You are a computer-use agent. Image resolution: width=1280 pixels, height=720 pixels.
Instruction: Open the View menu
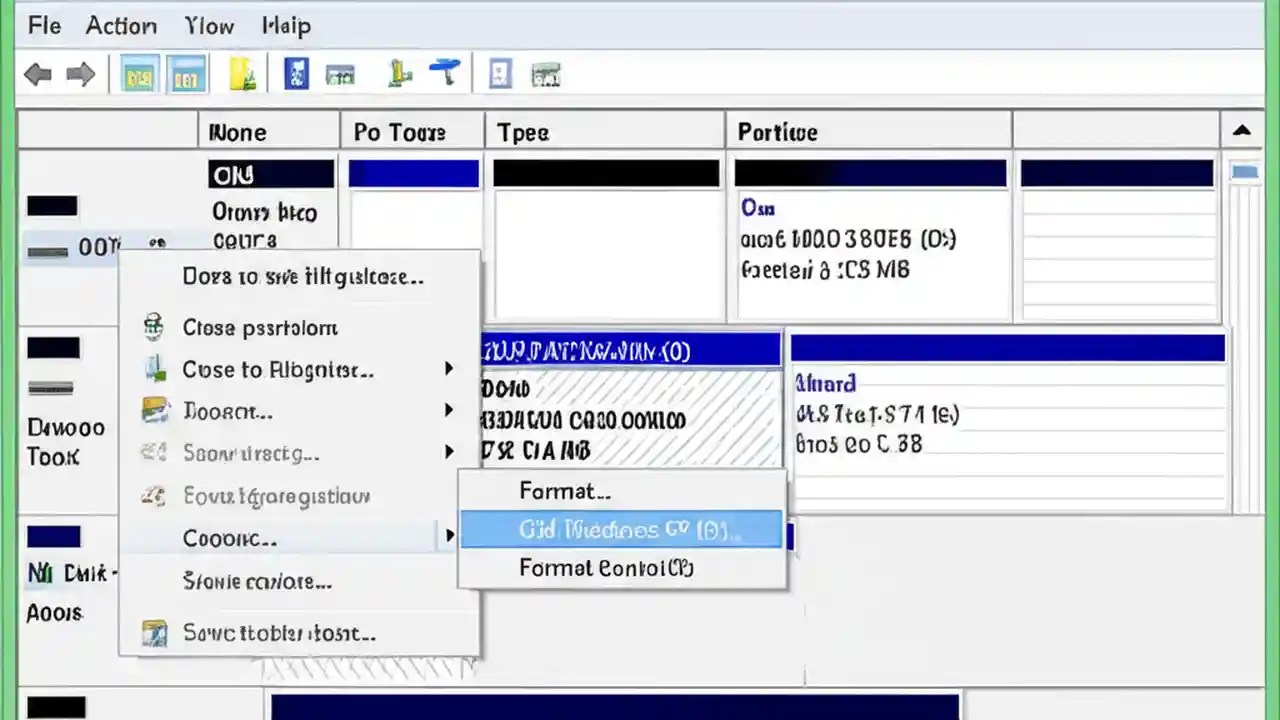click(x=208, y=26)
